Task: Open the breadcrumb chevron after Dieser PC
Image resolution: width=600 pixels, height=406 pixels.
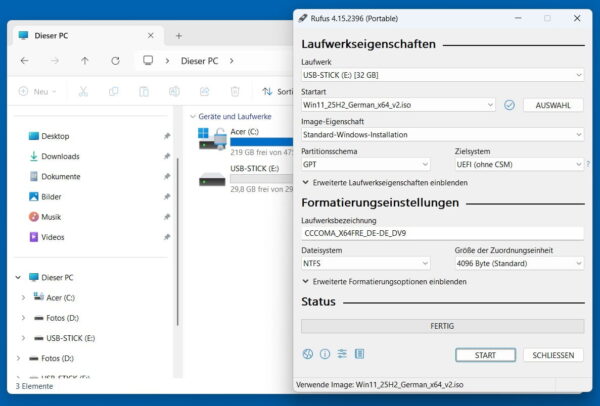Action: tap(232, 61)
